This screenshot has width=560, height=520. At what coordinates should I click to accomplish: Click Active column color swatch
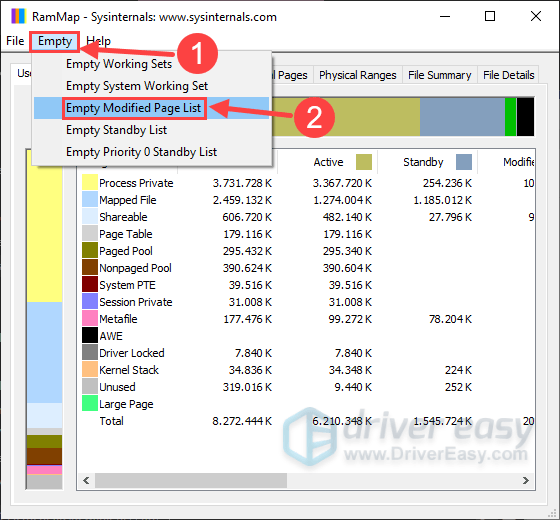[364, 162]
